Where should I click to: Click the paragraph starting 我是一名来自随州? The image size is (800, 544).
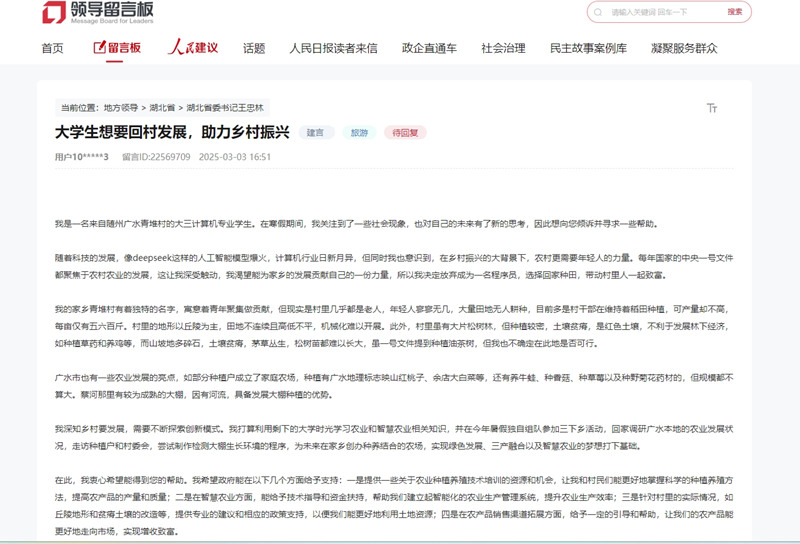click(x=357, y=224)
